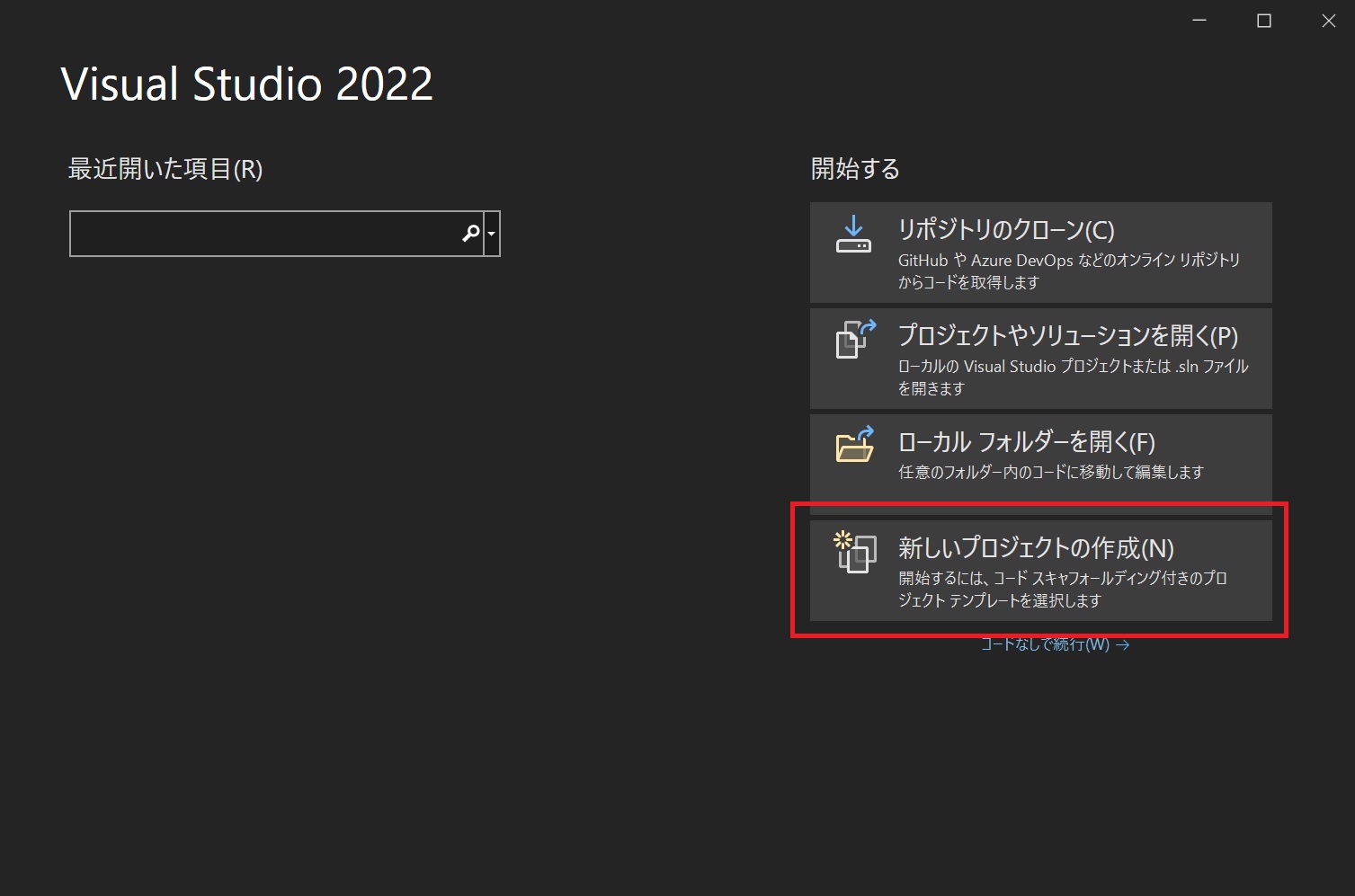The width and height of the screenshot is (1355, 896).
Task: Click the open local folder icon
Action: tap(855, 444)
